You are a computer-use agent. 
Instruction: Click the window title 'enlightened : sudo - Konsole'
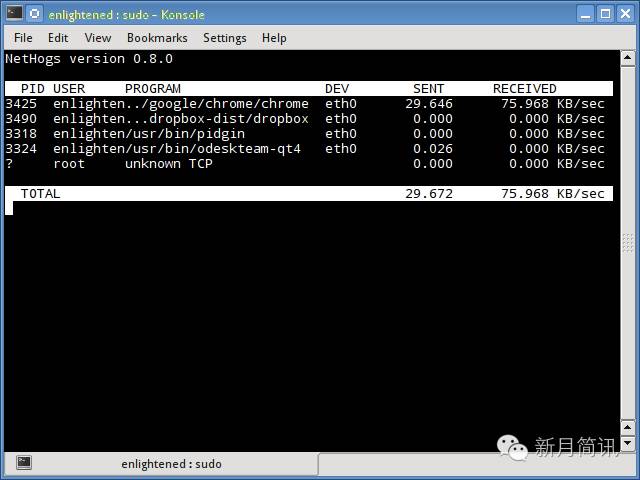click(127, 15)
